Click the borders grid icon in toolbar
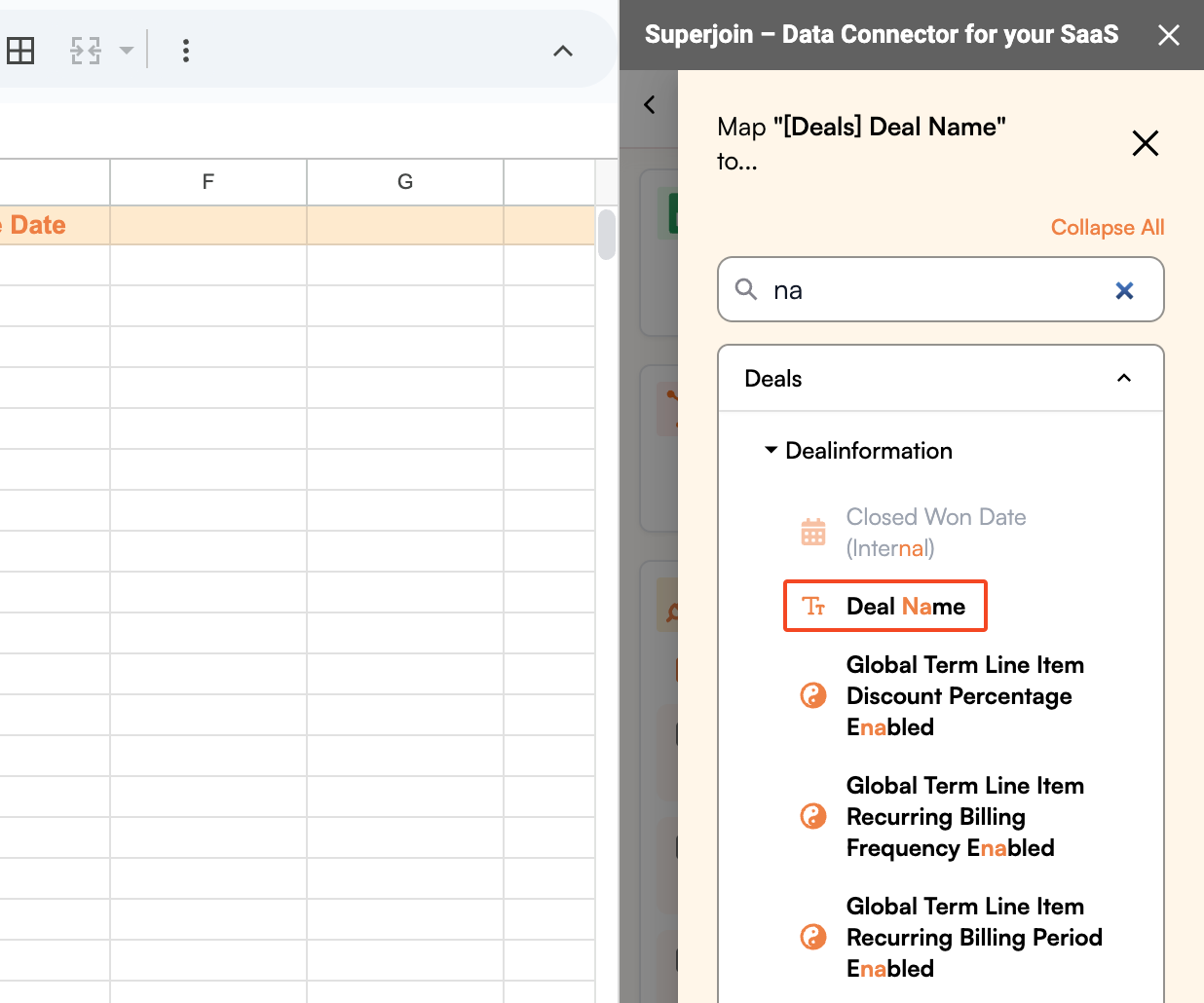The image size is (1204, 1003). 20,51
